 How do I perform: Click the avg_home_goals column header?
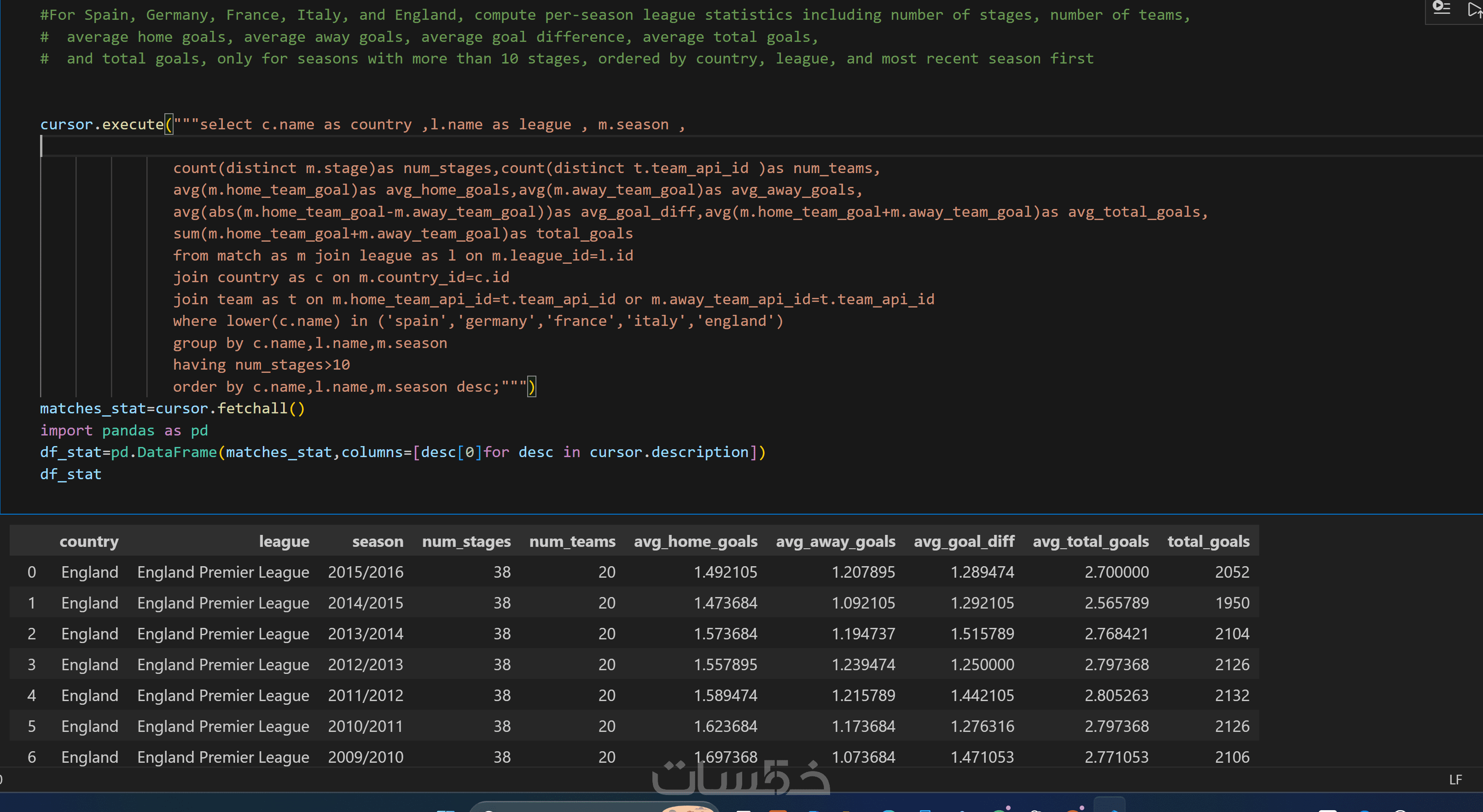695,541
